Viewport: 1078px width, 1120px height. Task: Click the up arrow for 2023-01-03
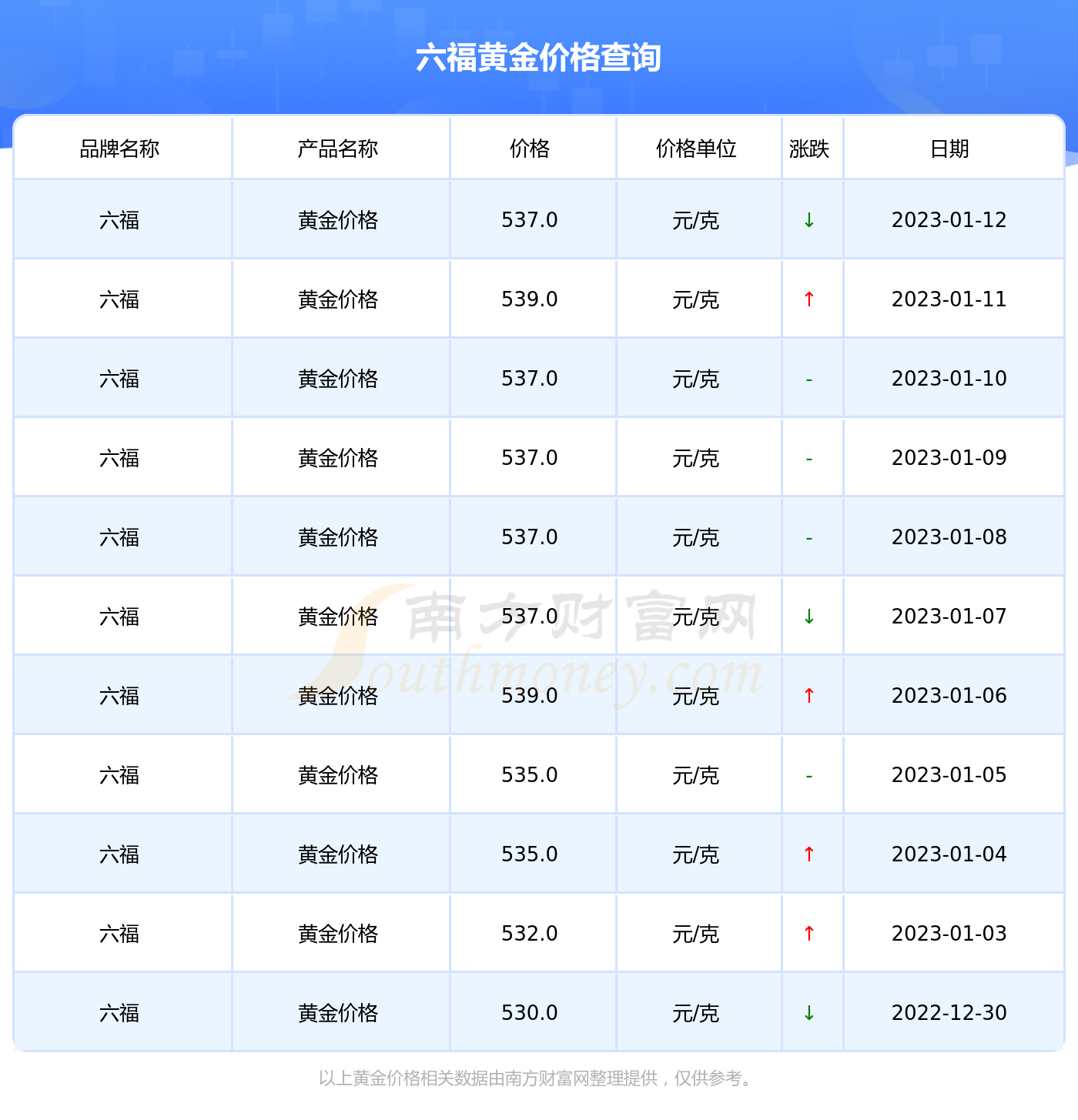(809, 934)
